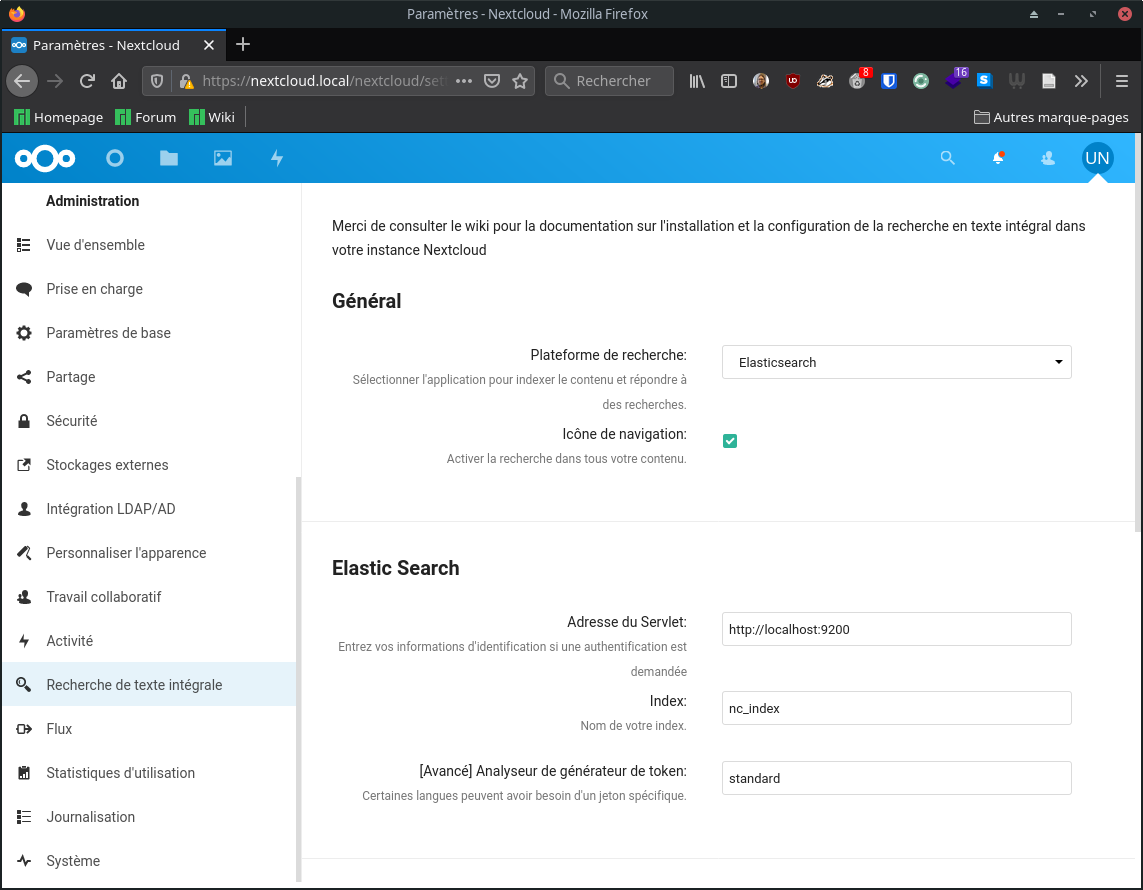
Task: Close the Paramètres - Nextcloud tab
Action: [208, 45]
